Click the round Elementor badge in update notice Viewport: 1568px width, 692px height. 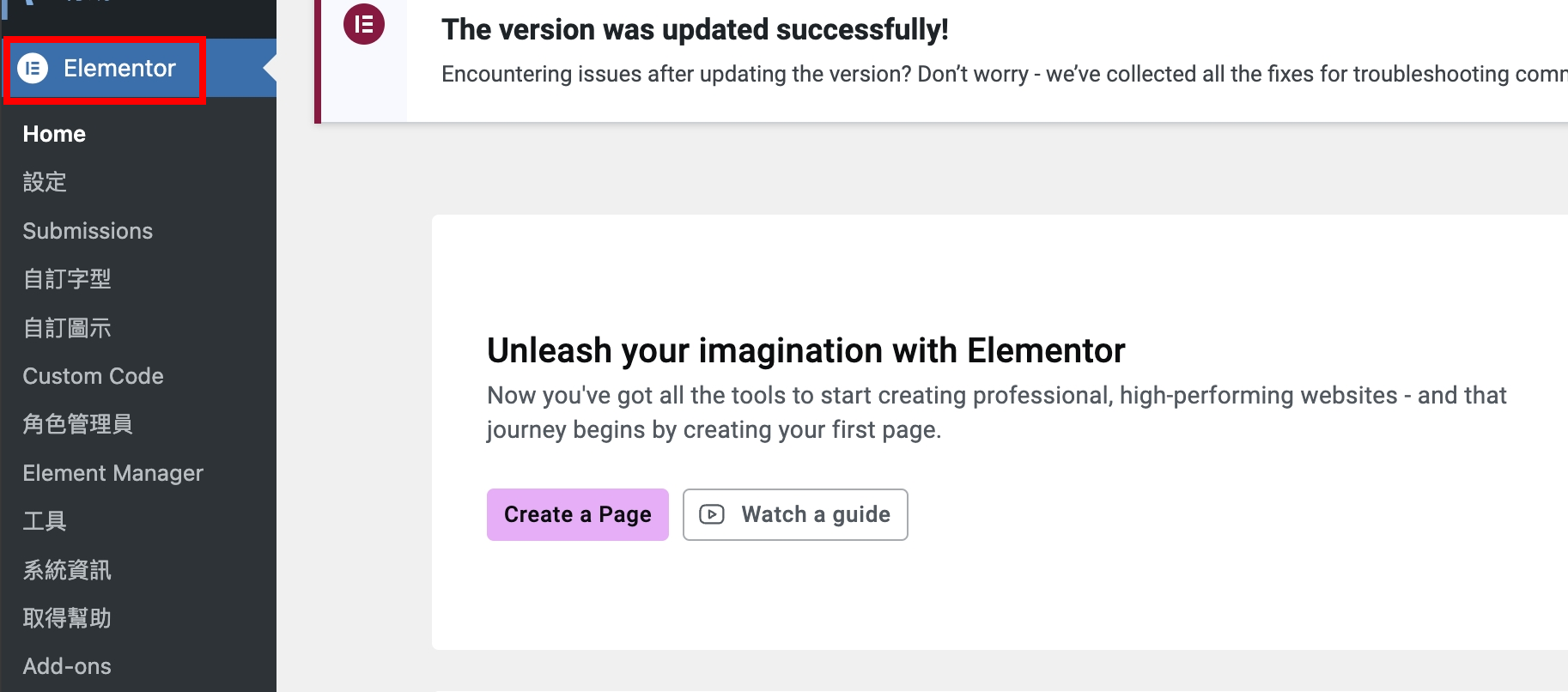364,25
